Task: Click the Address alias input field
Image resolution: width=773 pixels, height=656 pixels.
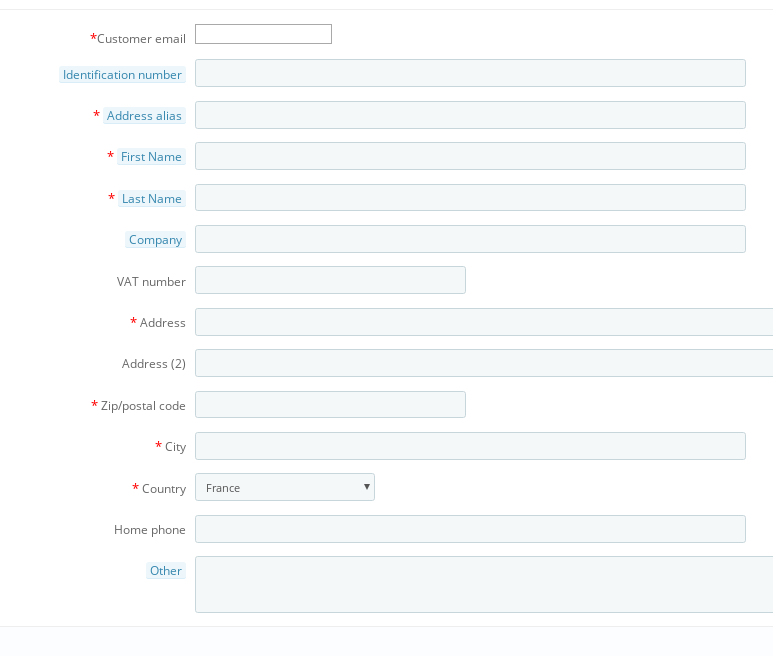Action: click(x=470, y=115)
